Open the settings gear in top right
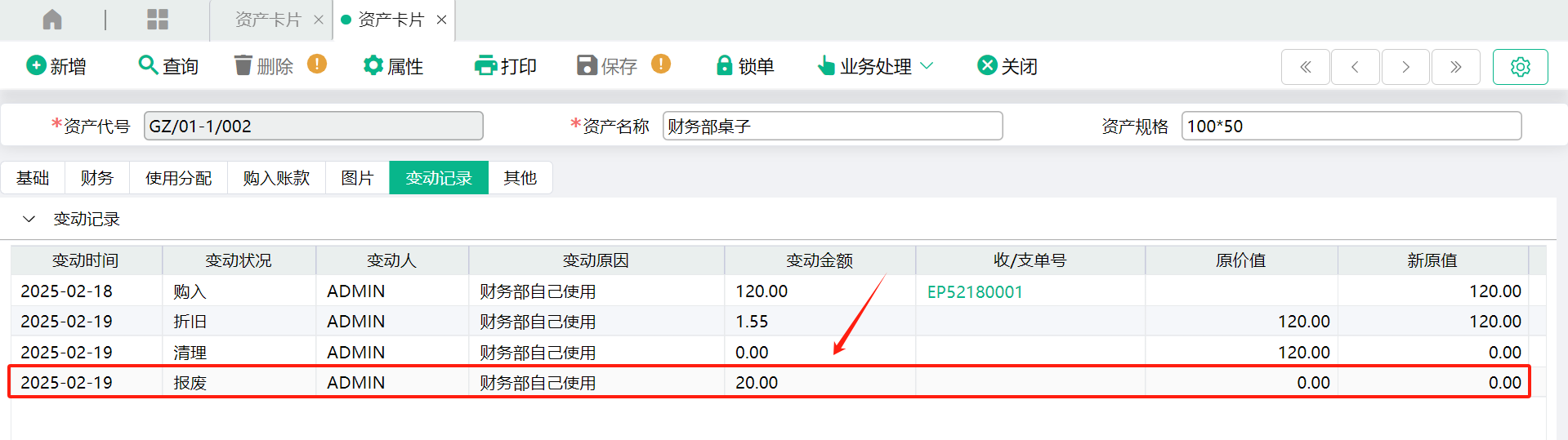 tap(1520, 67)
